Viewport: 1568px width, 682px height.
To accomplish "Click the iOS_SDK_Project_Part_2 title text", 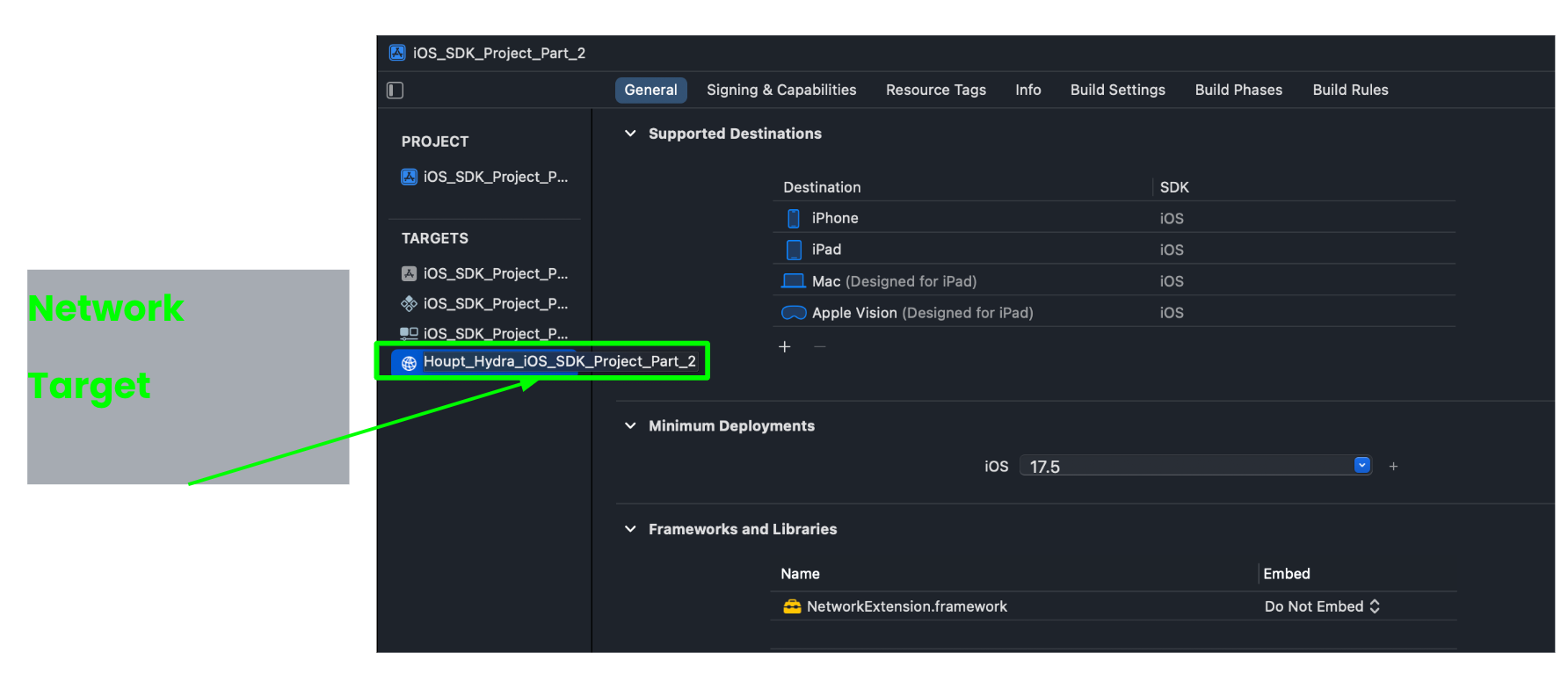I will click(x=499, y=53).
